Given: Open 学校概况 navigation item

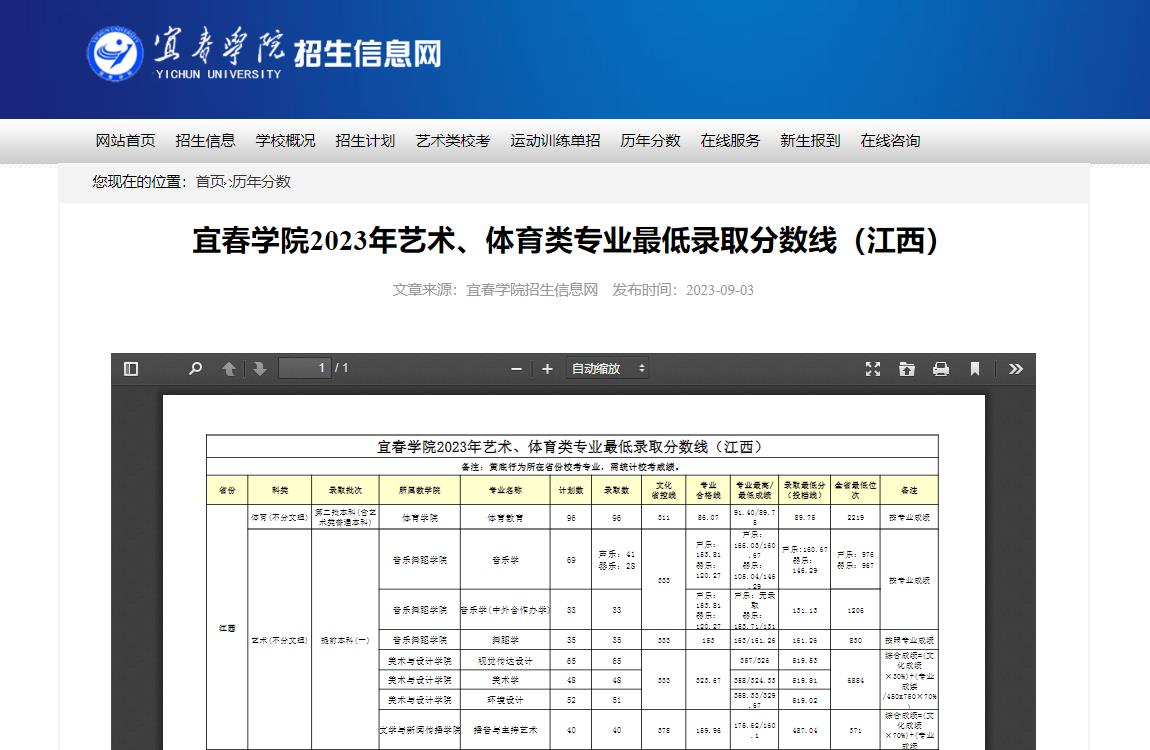Looking at the screenshot, I should [285, 141].
